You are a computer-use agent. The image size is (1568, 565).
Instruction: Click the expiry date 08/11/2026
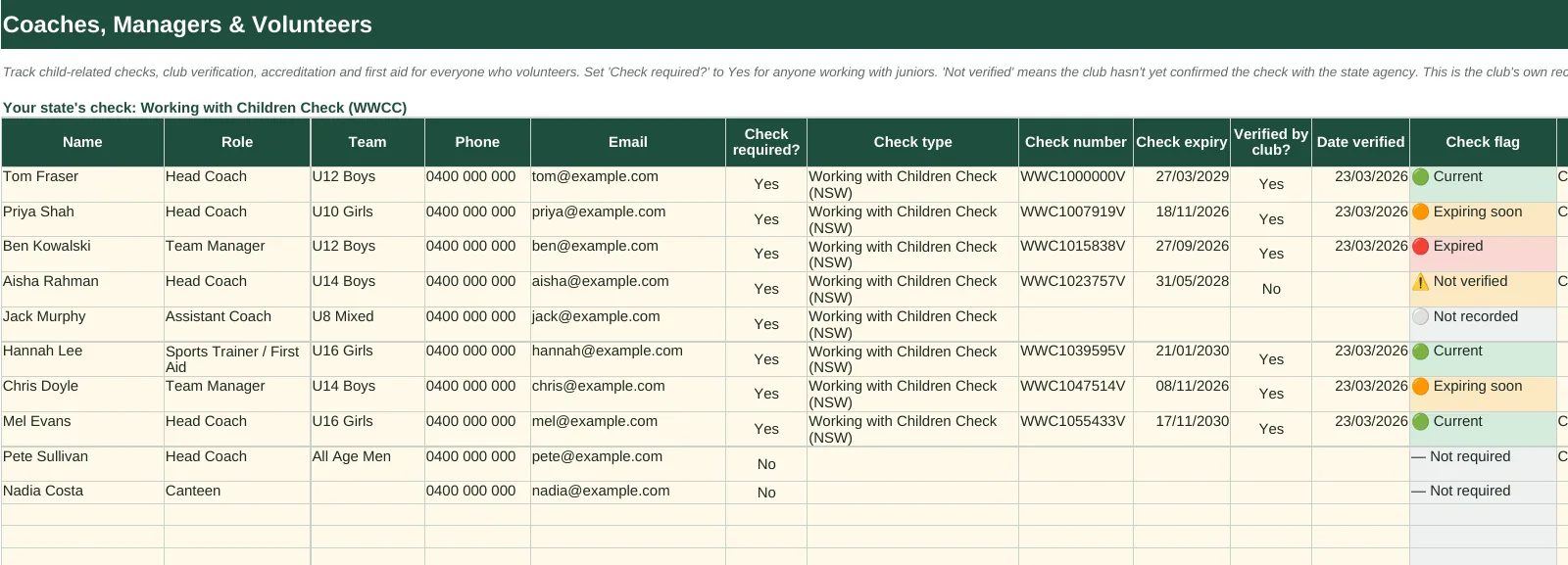click(1182, 394)
